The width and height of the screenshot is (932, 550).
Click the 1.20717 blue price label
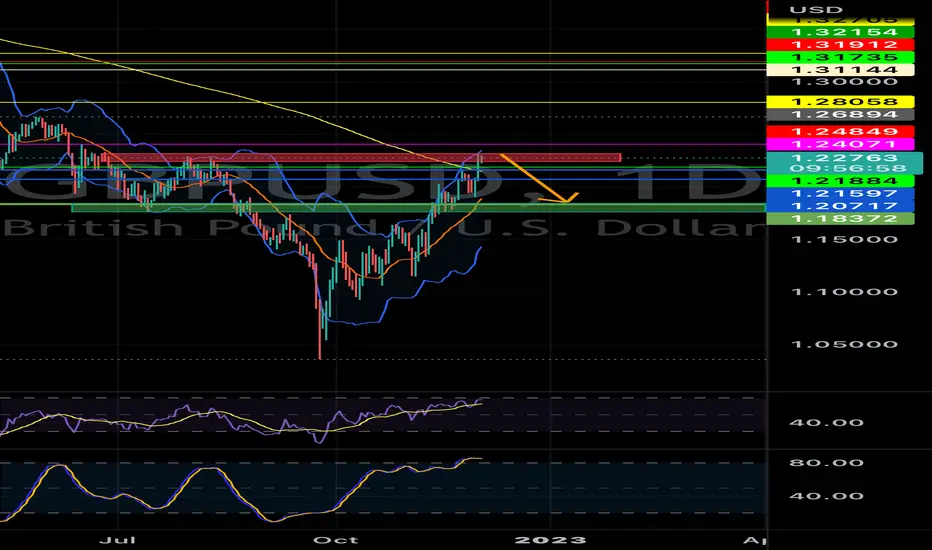coord(840,206)
